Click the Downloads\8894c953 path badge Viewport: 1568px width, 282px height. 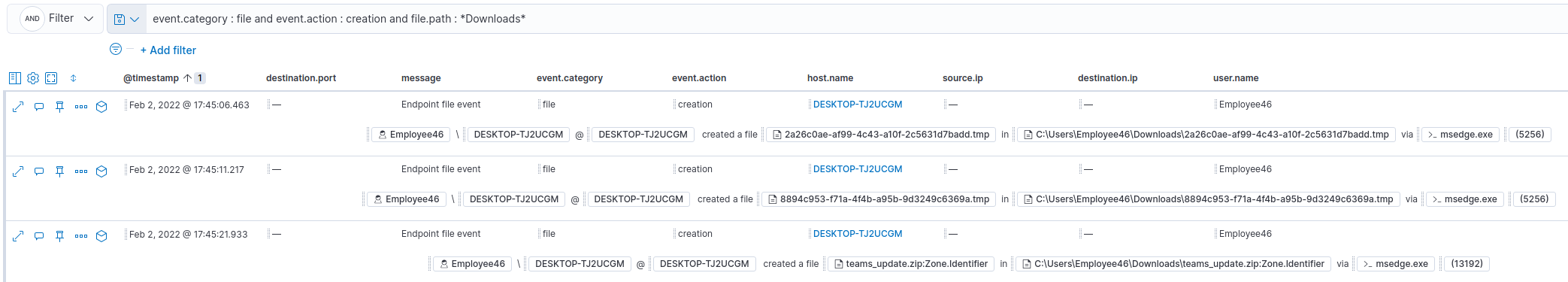[x=1208, y=199]
